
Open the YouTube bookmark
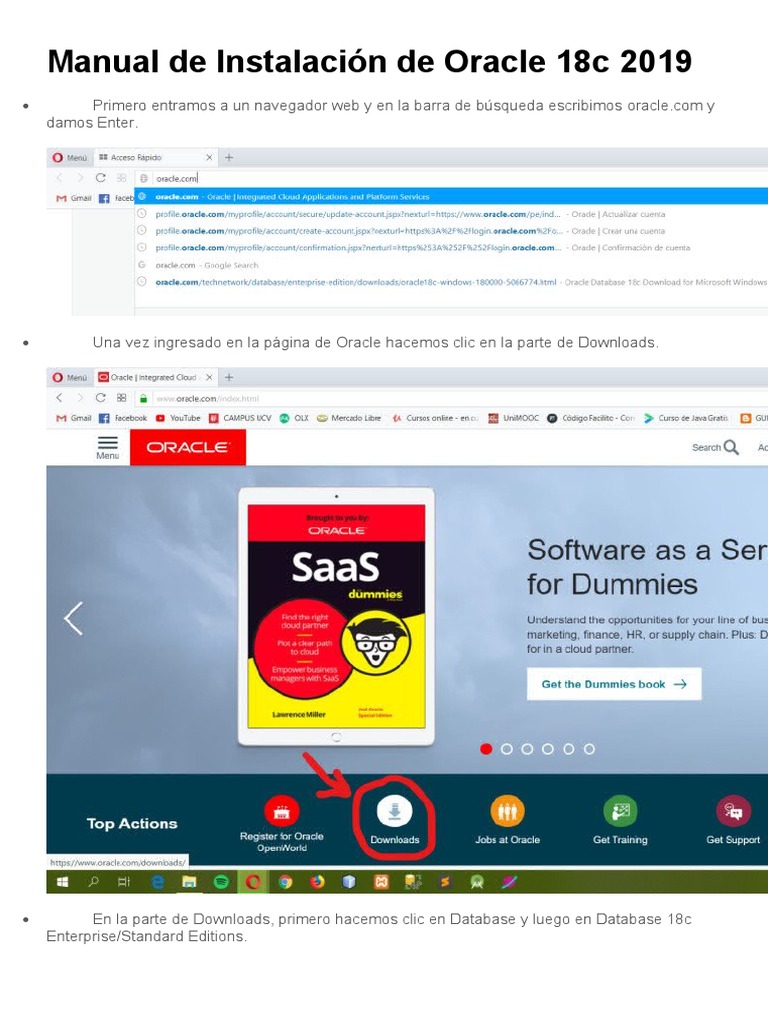coord(178,418)
